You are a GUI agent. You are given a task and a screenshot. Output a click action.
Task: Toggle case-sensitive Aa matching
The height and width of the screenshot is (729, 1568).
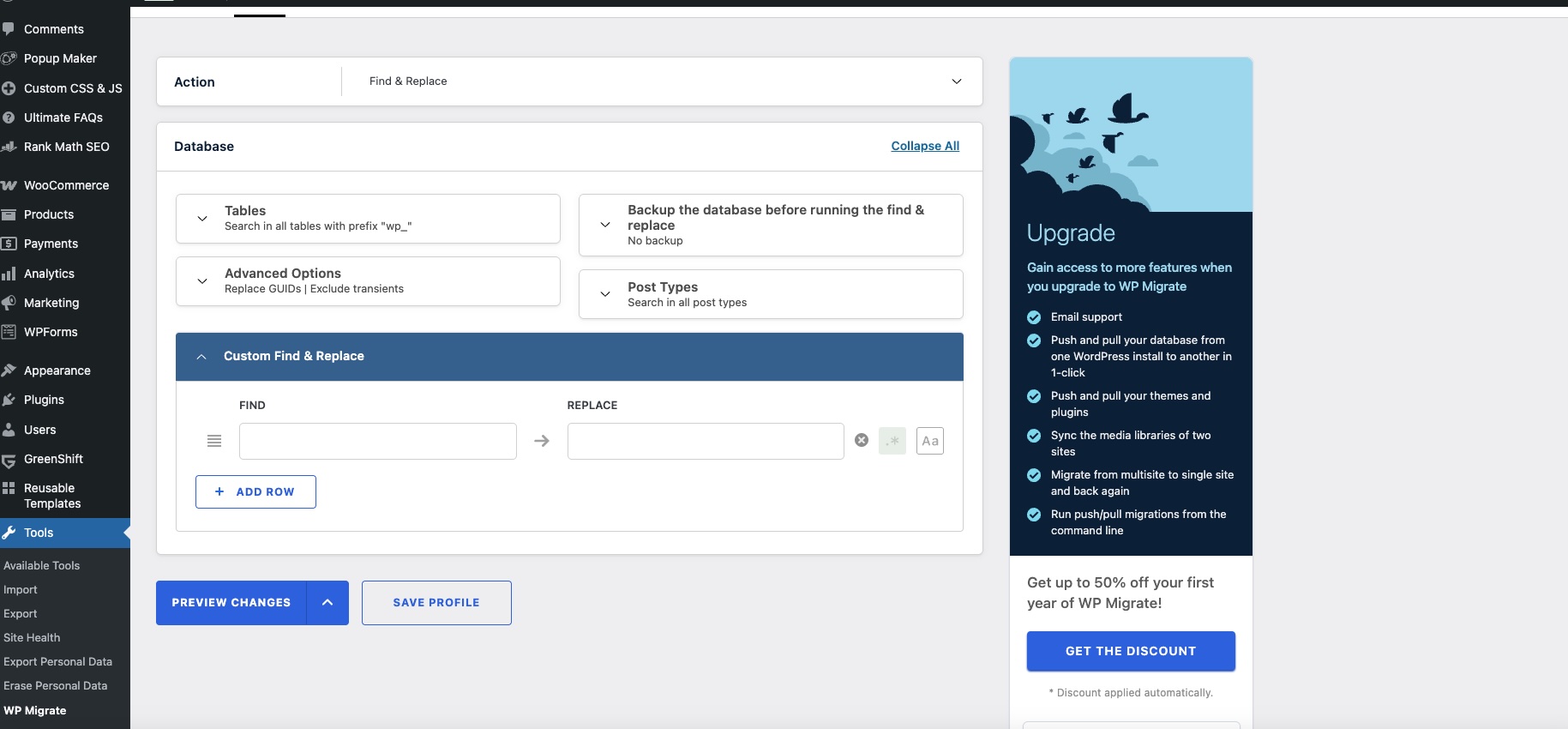[930, 441]
